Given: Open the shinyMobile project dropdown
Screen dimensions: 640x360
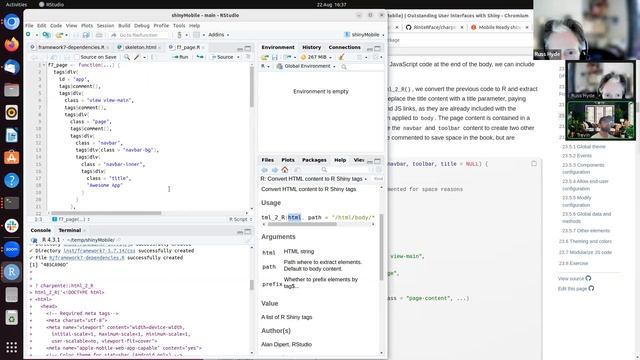Looking at the screenshot, I should [364, 35].
